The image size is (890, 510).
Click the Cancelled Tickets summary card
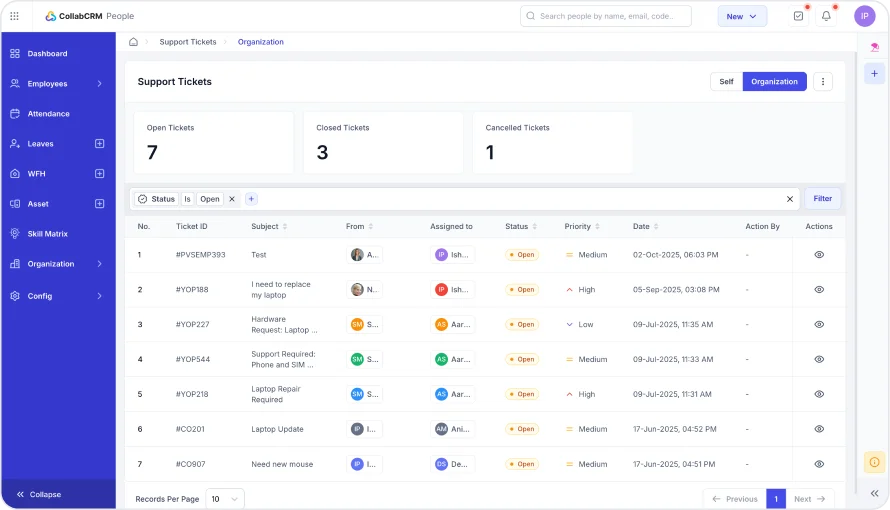(552, 142)
